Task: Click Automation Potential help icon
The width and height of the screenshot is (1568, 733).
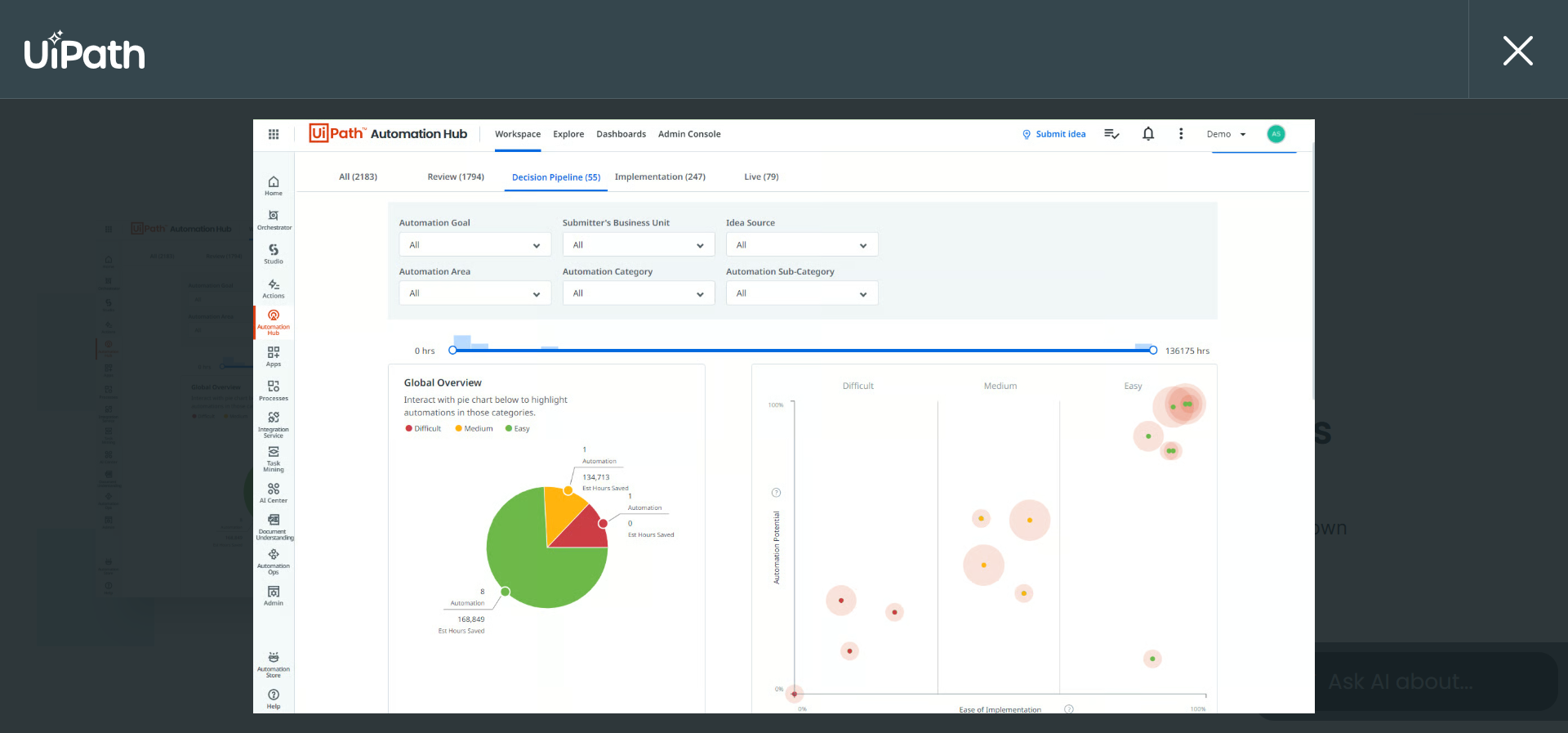Action: coord(776,493)
